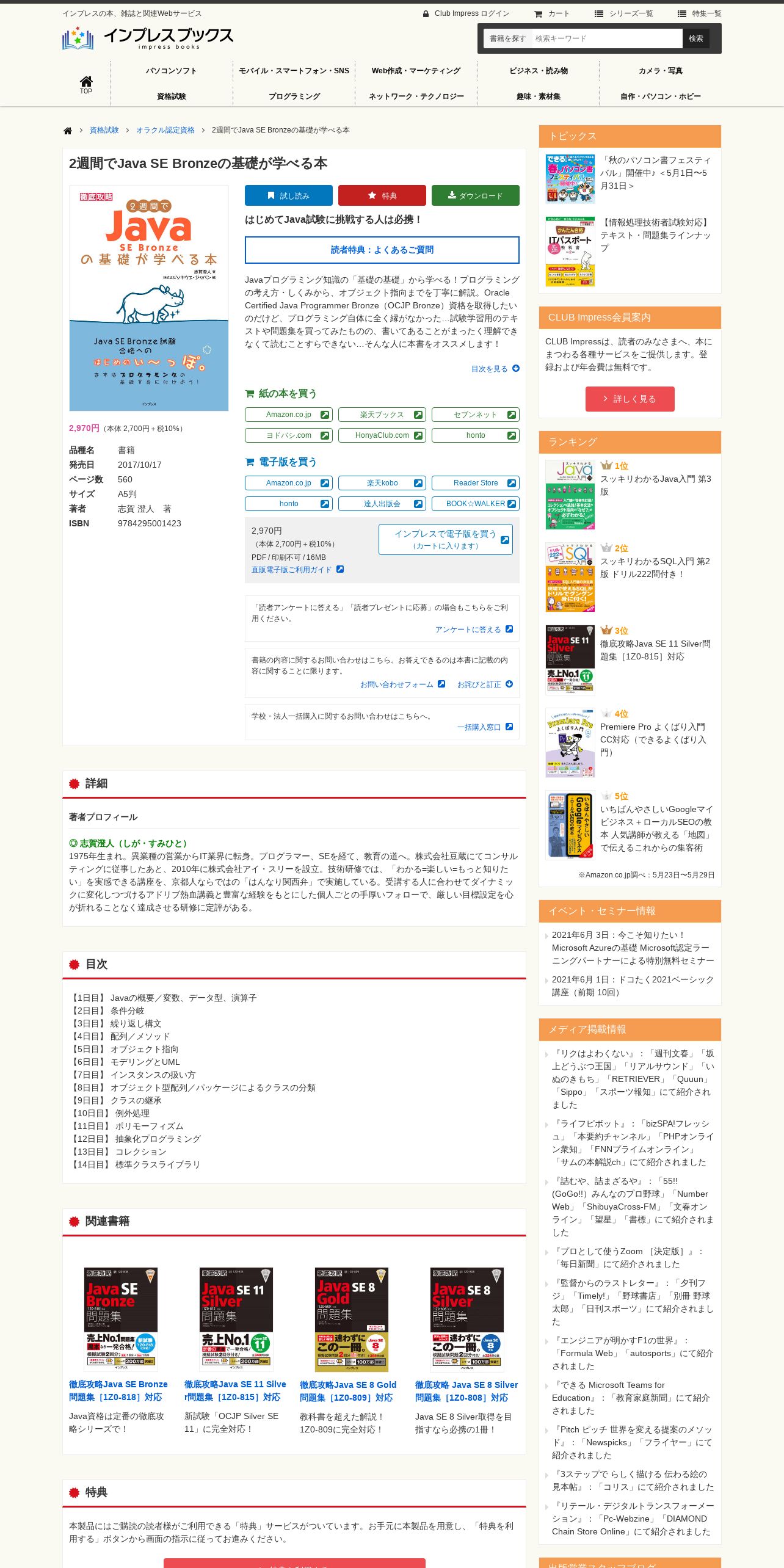The width and height of the screenshot is (784, 1568).
Task: Open オラクル認定資格 breadcrumb link
Action: [165, 131]
